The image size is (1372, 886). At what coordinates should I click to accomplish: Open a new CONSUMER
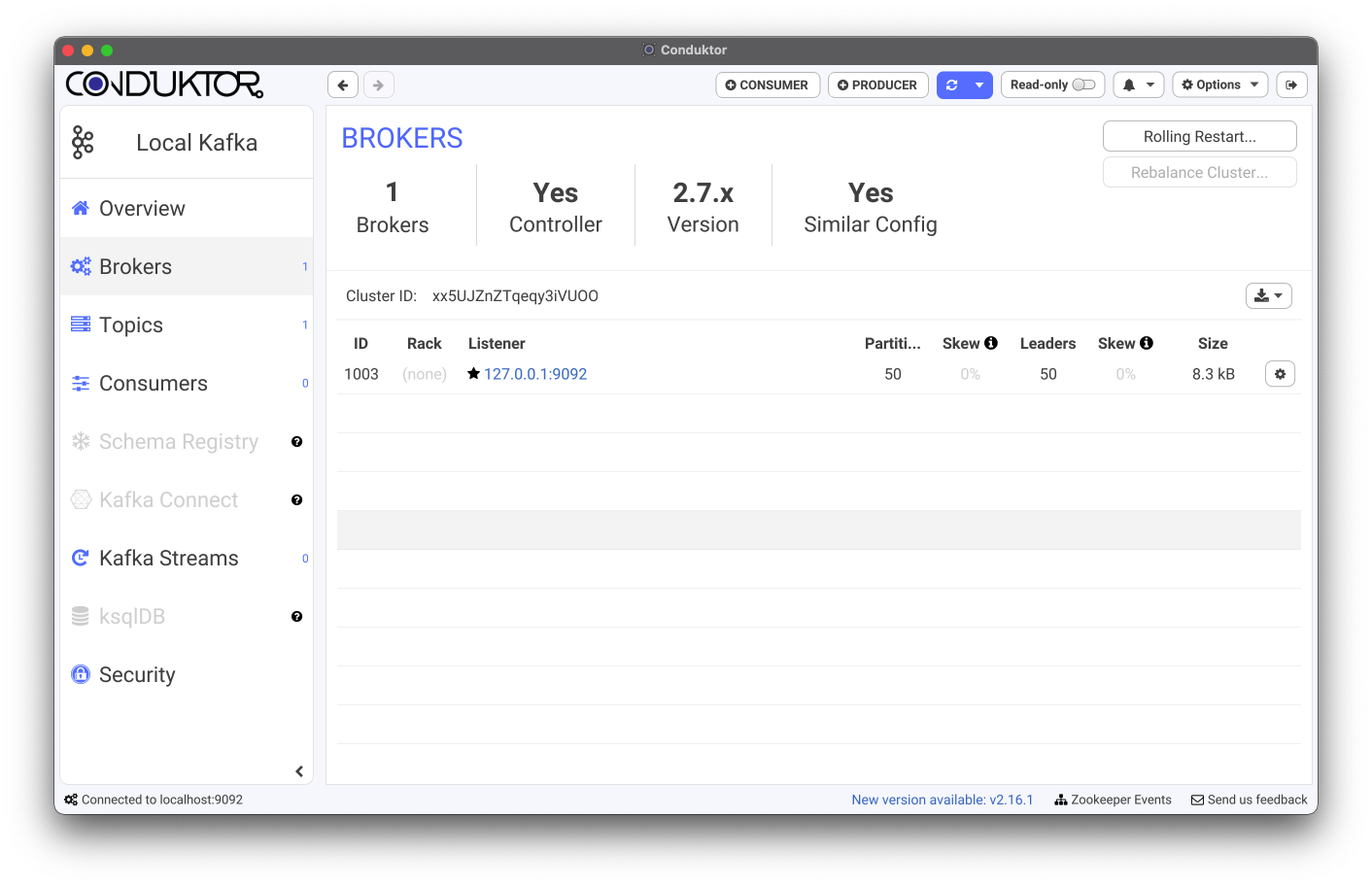point(768,85)
